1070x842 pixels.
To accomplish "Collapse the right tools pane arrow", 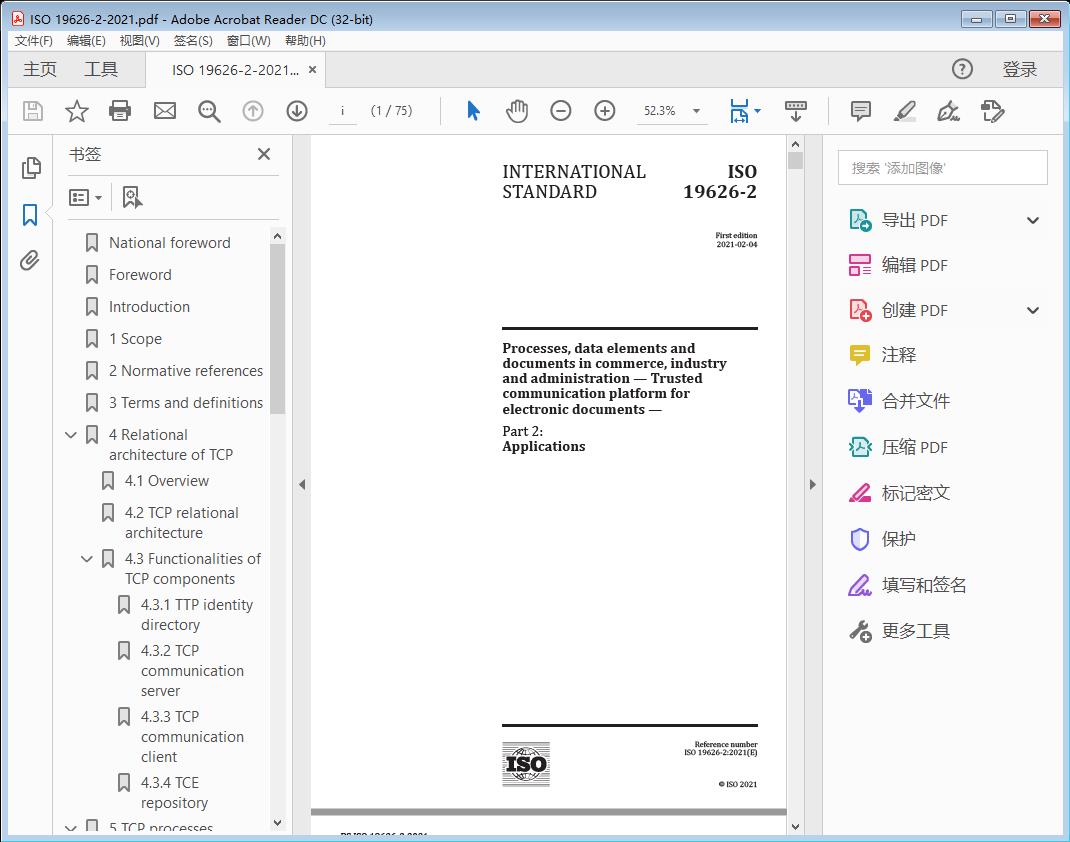I will (x=812, y=484).
